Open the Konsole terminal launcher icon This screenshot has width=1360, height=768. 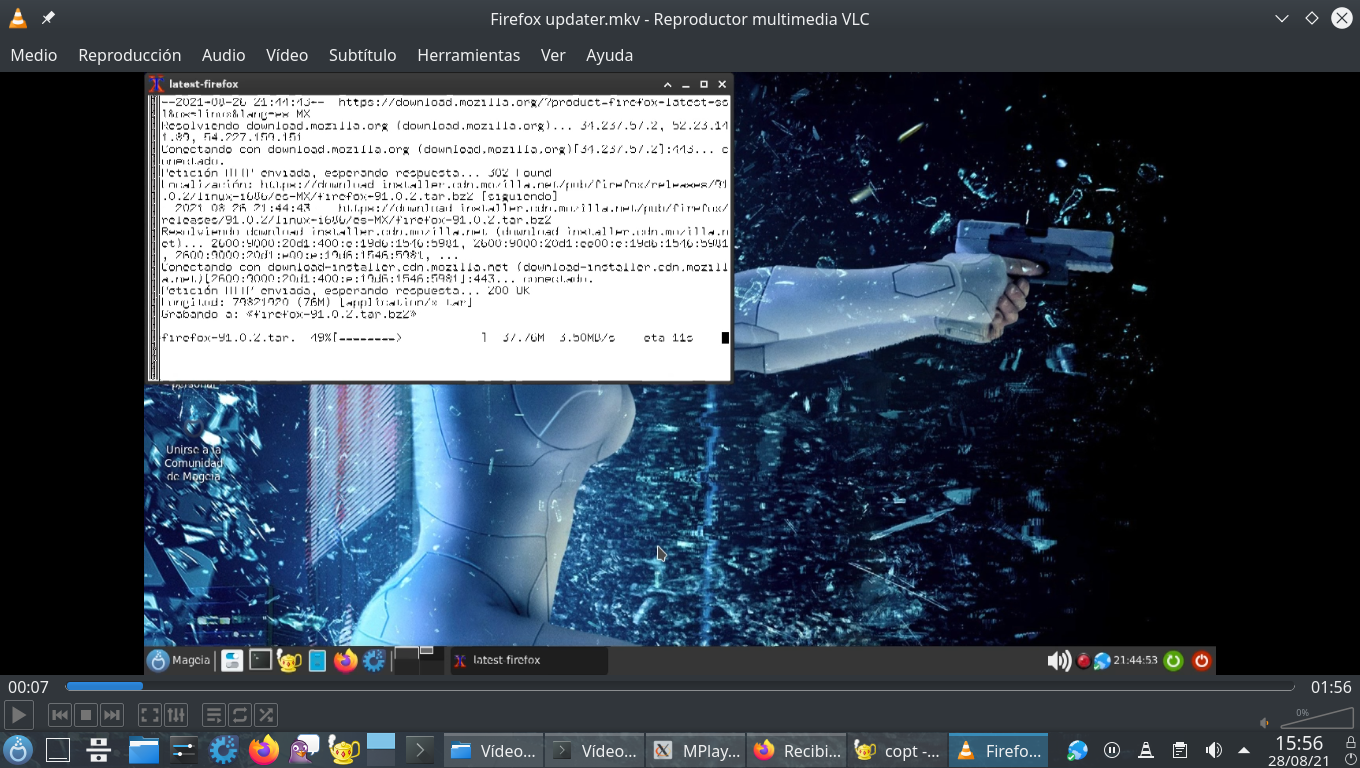point(420,749)
